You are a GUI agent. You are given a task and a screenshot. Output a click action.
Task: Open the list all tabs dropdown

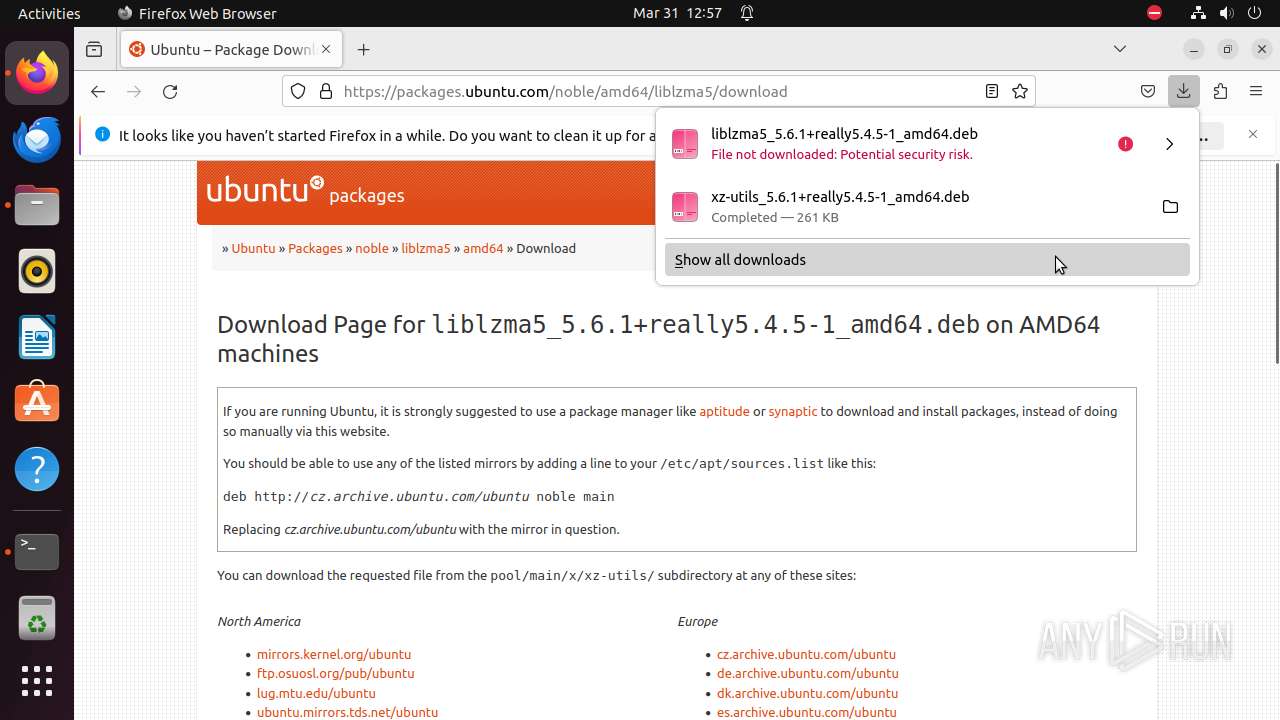[x=1120, y=49]
